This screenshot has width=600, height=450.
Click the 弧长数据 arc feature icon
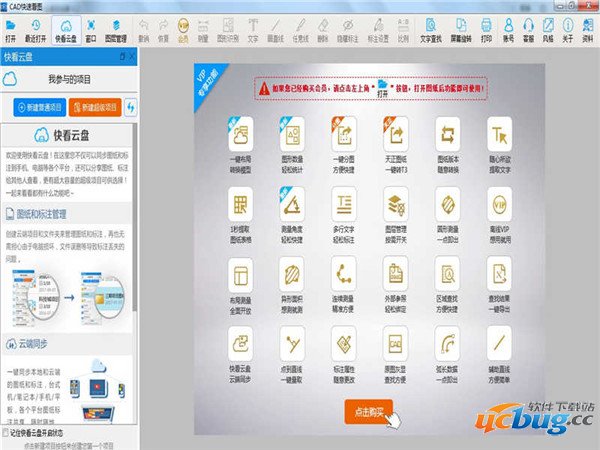(448, 344)
